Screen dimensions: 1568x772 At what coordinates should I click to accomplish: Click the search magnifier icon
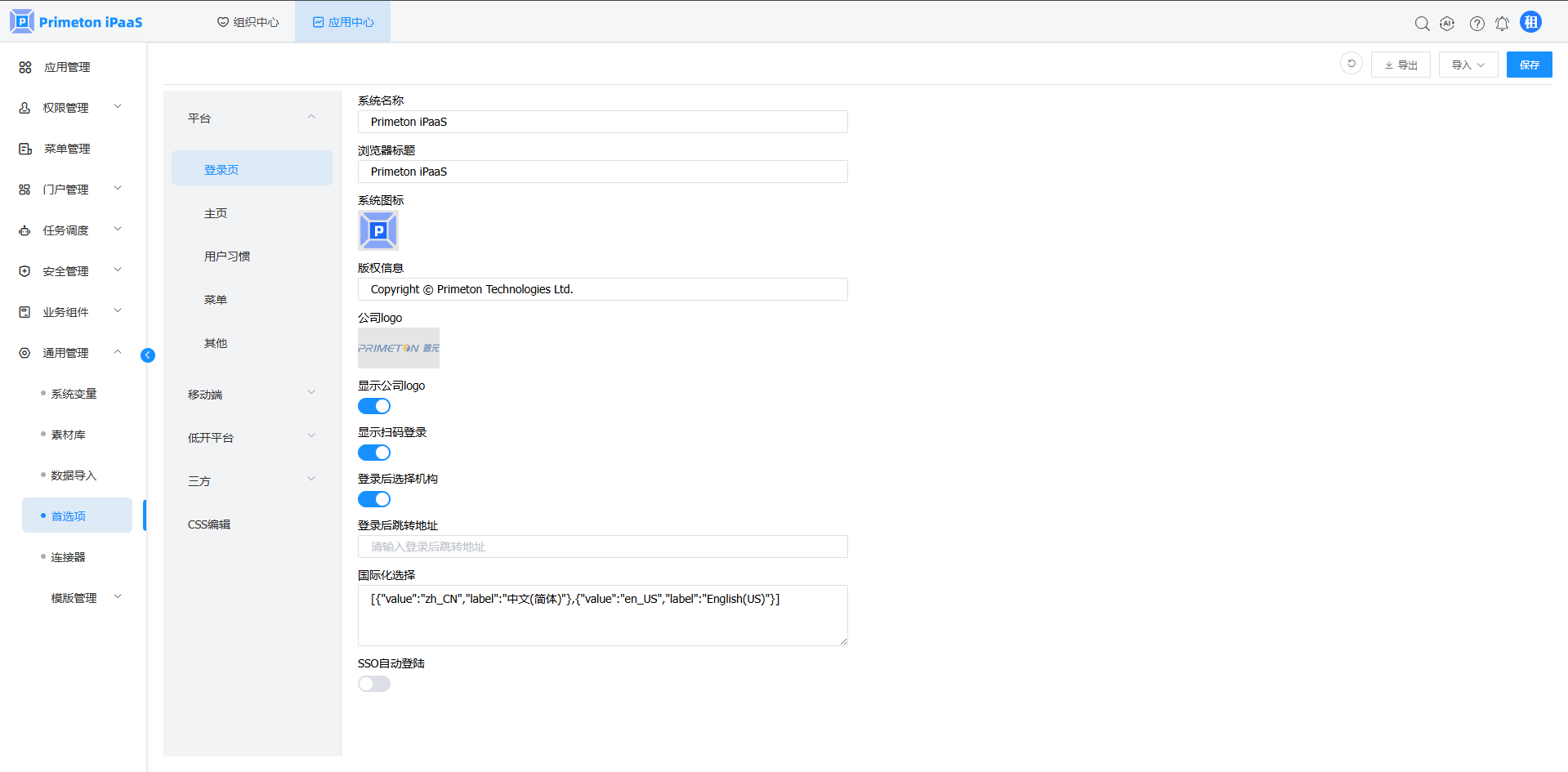[1422, 24]
